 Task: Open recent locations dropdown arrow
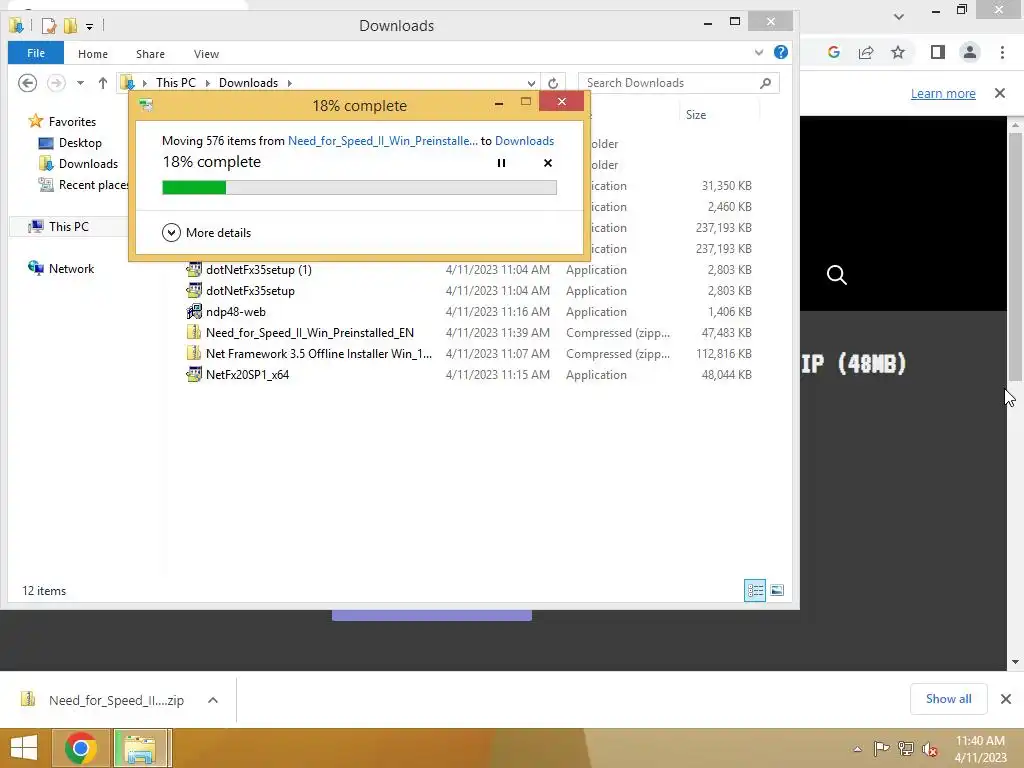click(80, 83)
